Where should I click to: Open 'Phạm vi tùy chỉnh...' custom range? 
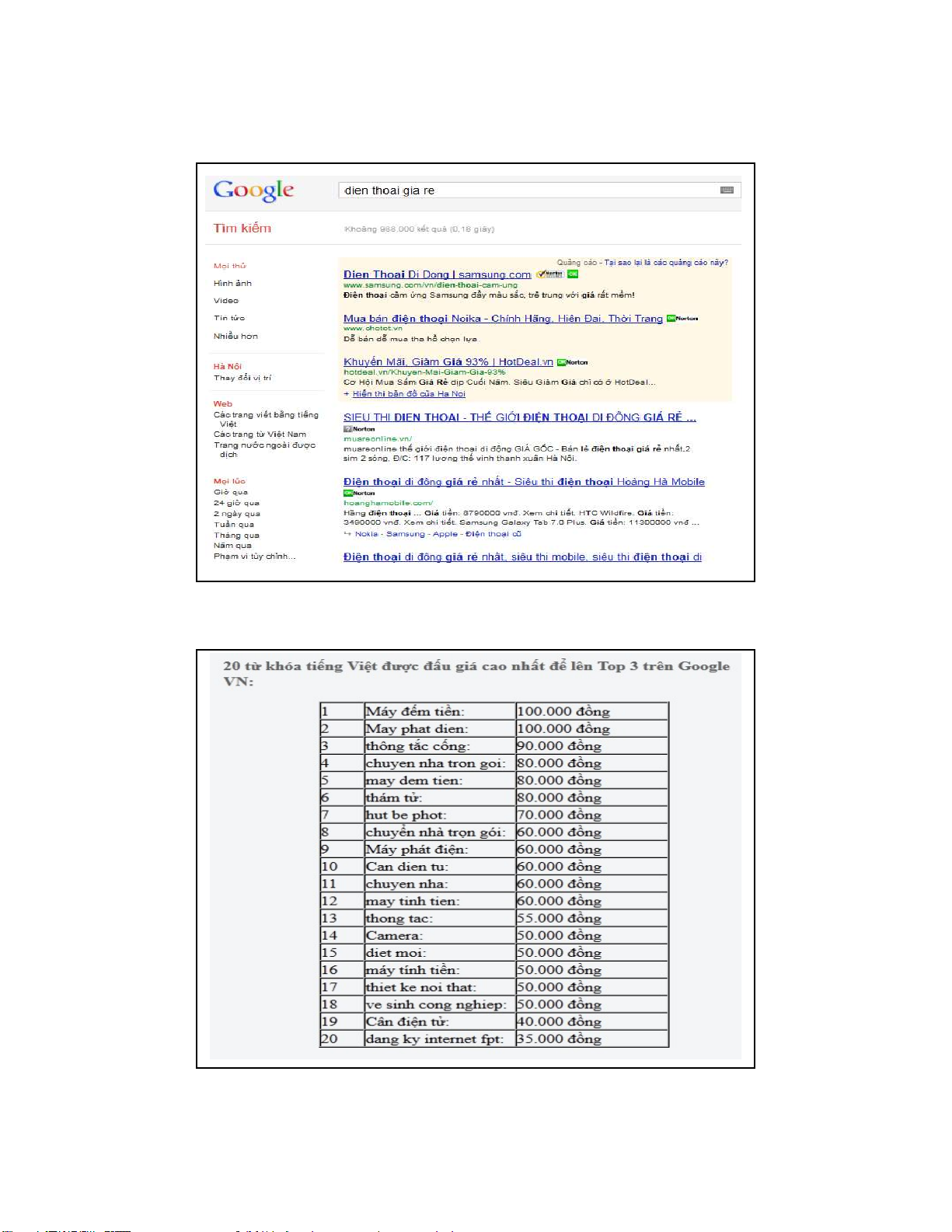[255, 557]
